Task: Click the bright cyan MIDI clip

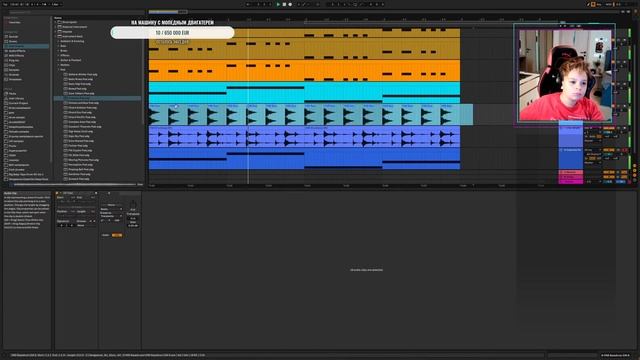Action: tap(304, 93)
